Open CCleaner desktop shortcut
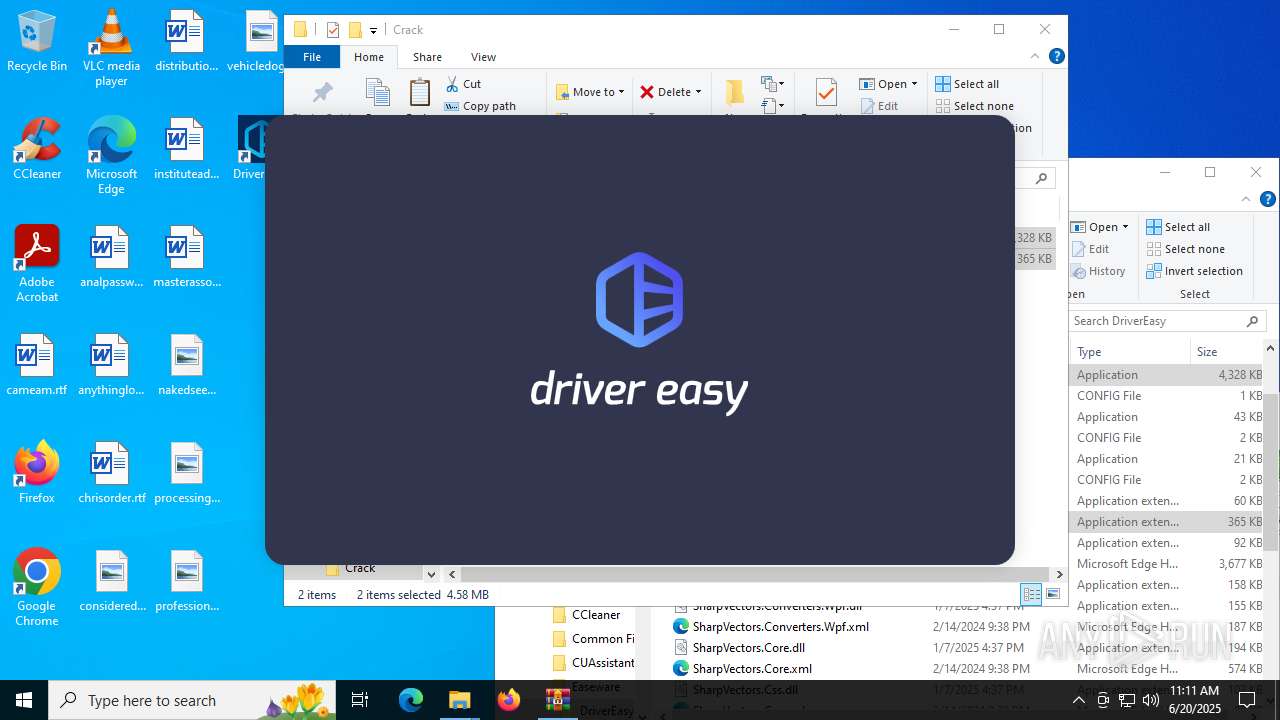1280x720 pixels. point(37,149)
